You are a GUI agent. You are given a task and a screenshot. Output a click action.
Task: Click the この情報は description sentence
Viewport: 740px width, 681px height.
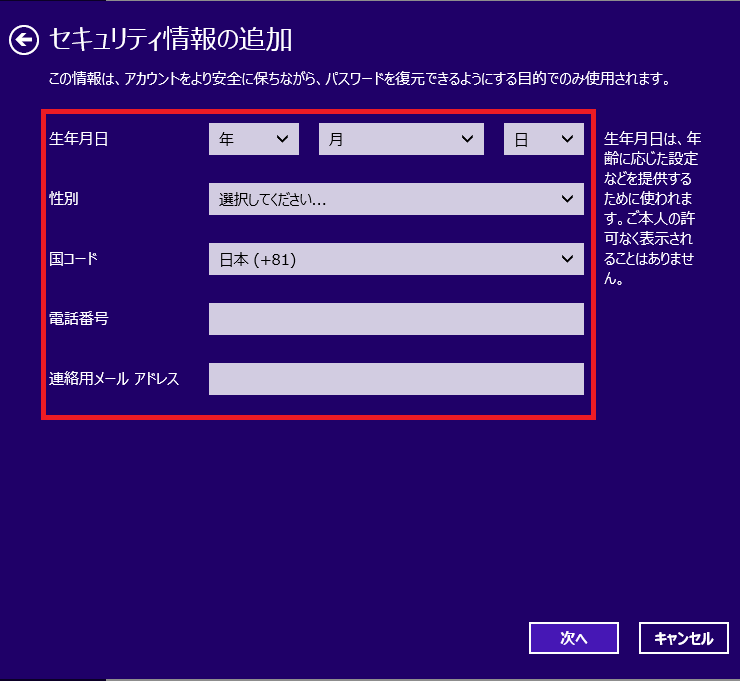tap(360, 78)
